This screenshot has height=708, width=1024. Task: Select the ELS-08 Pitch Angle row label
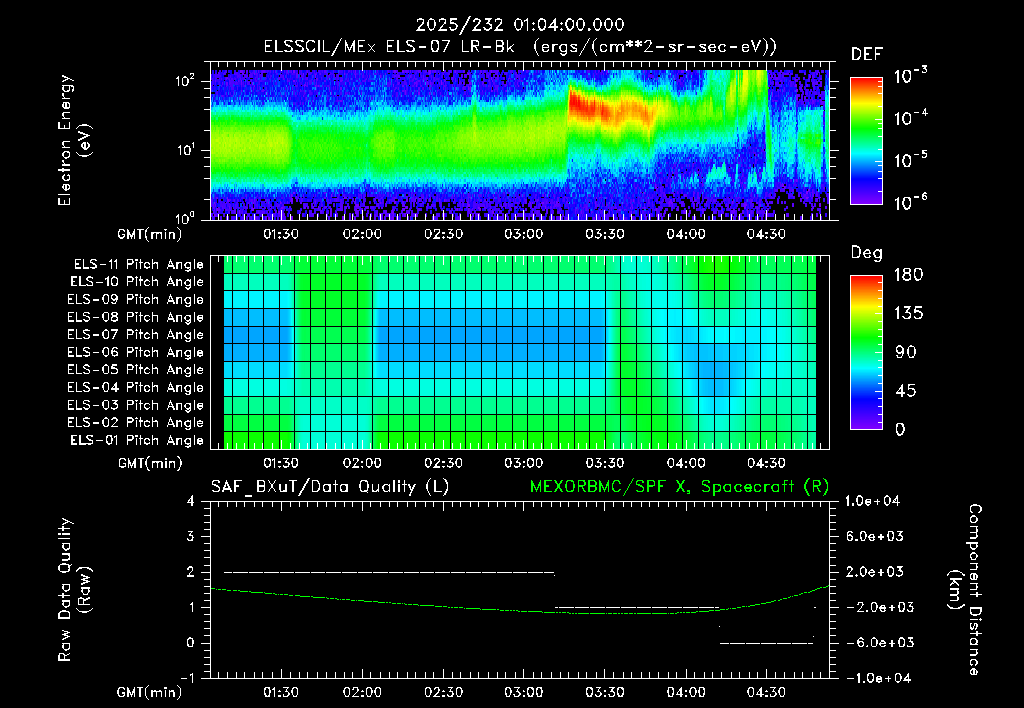coord(136,317)
